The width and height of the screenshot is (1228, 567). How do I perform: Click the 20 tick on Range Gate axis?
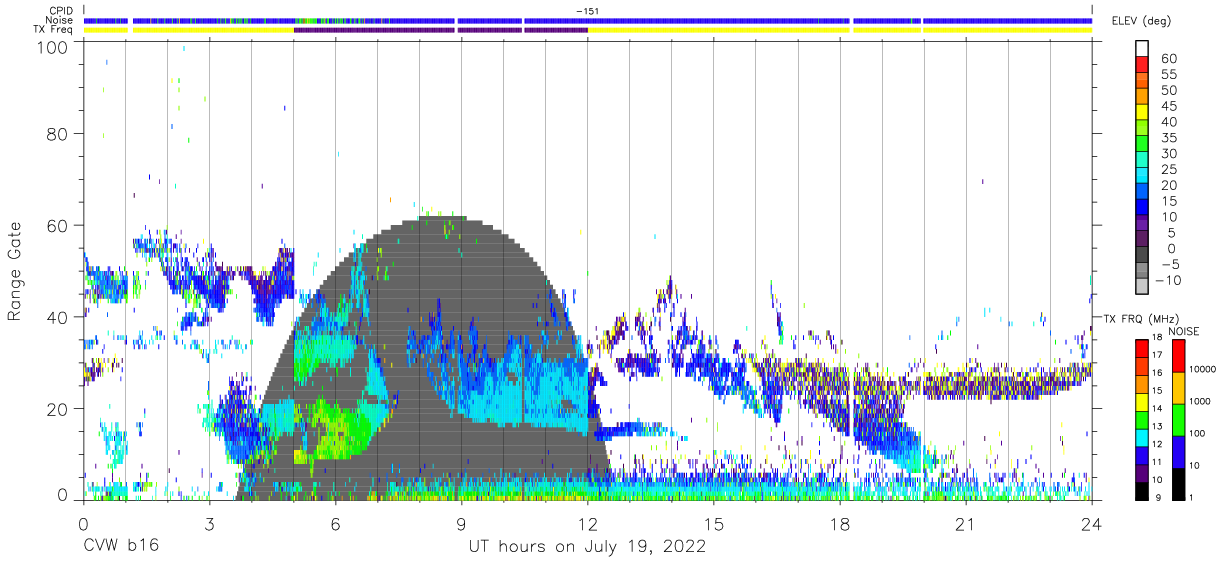[58, 409]
